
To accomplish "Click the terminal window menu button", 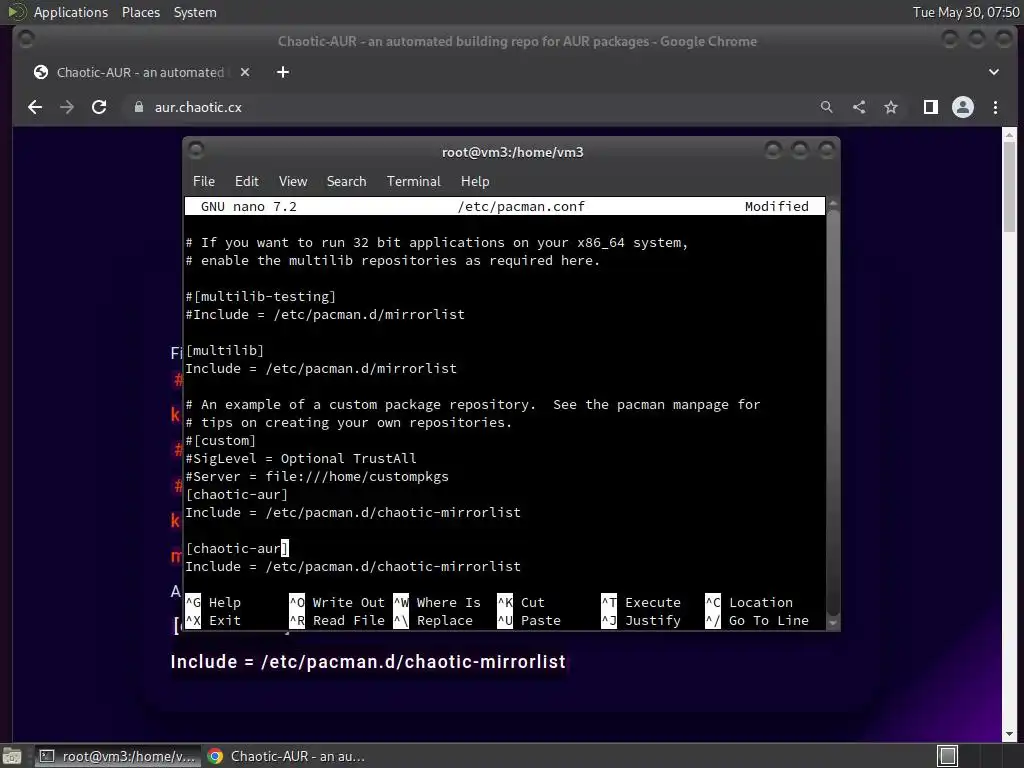I will [196, 151].
